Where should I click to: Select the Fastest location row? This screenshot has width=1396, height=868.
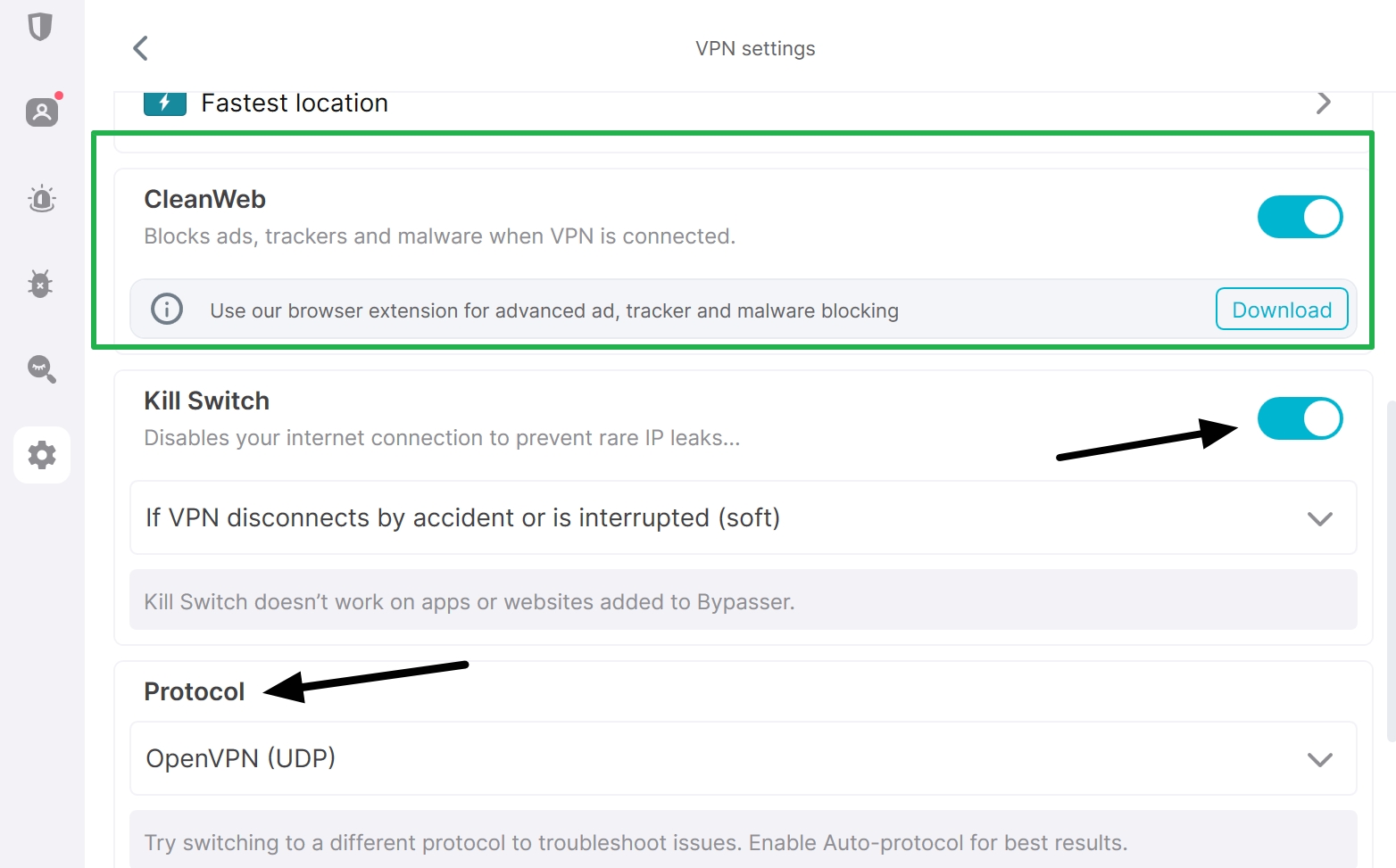tap(714, 103)
